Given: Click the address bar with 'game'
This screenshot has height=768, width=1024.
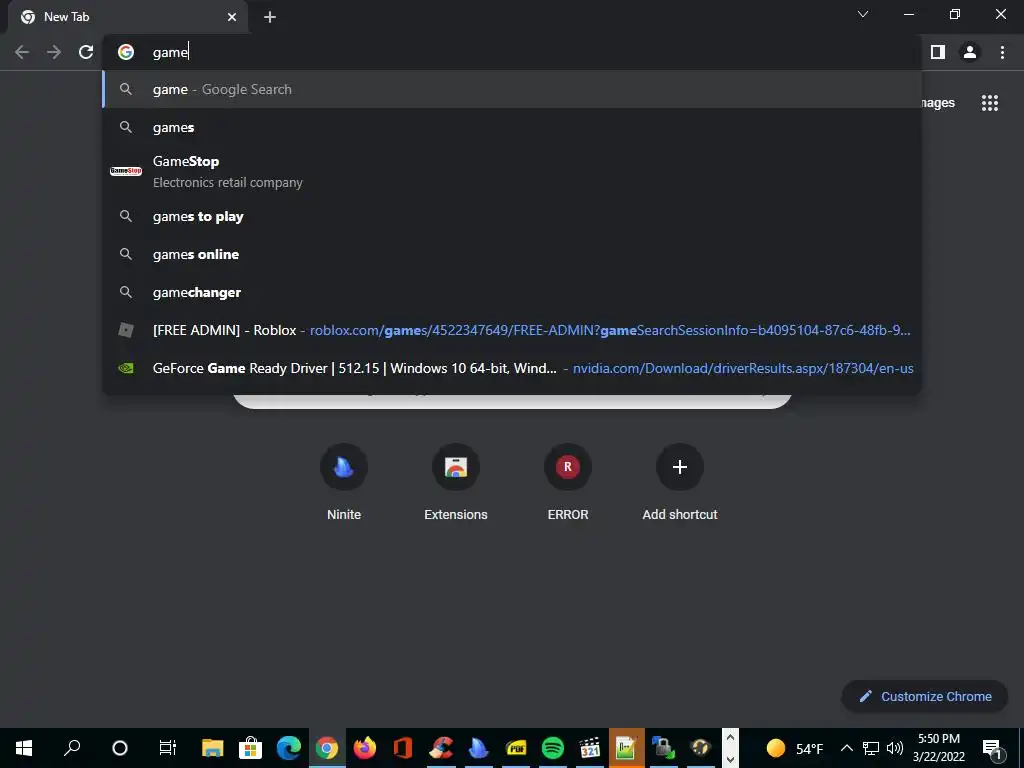Looking at the screenshot, I should [513, 52].
